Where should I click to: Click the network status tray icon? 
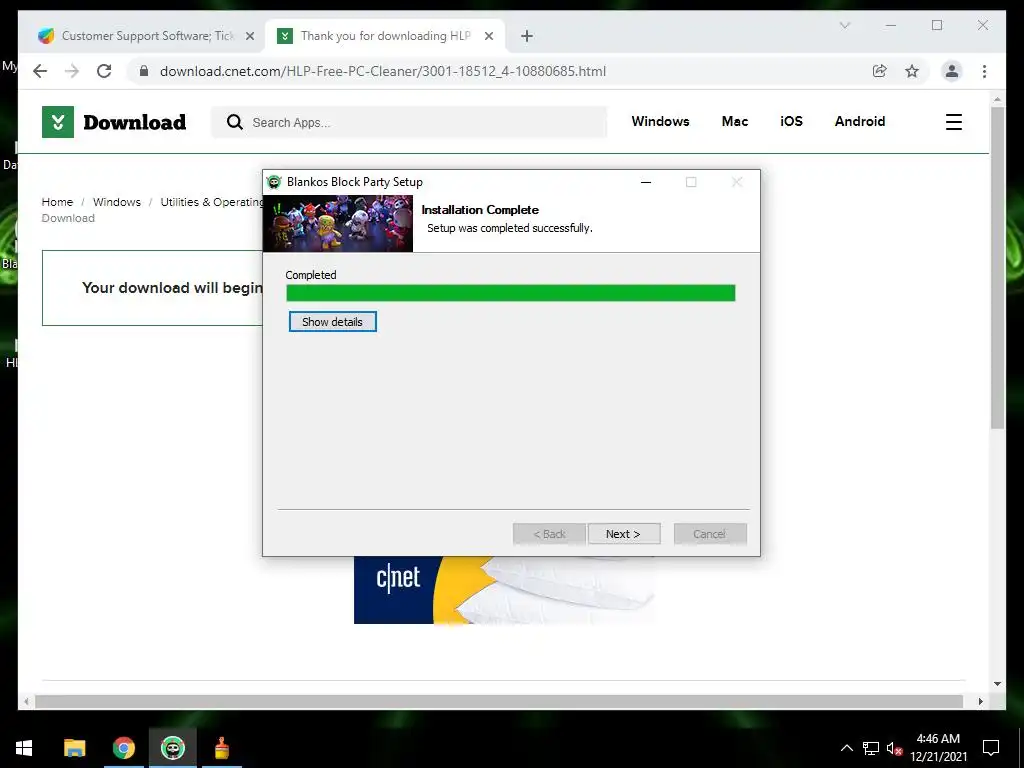click(871, 748)
